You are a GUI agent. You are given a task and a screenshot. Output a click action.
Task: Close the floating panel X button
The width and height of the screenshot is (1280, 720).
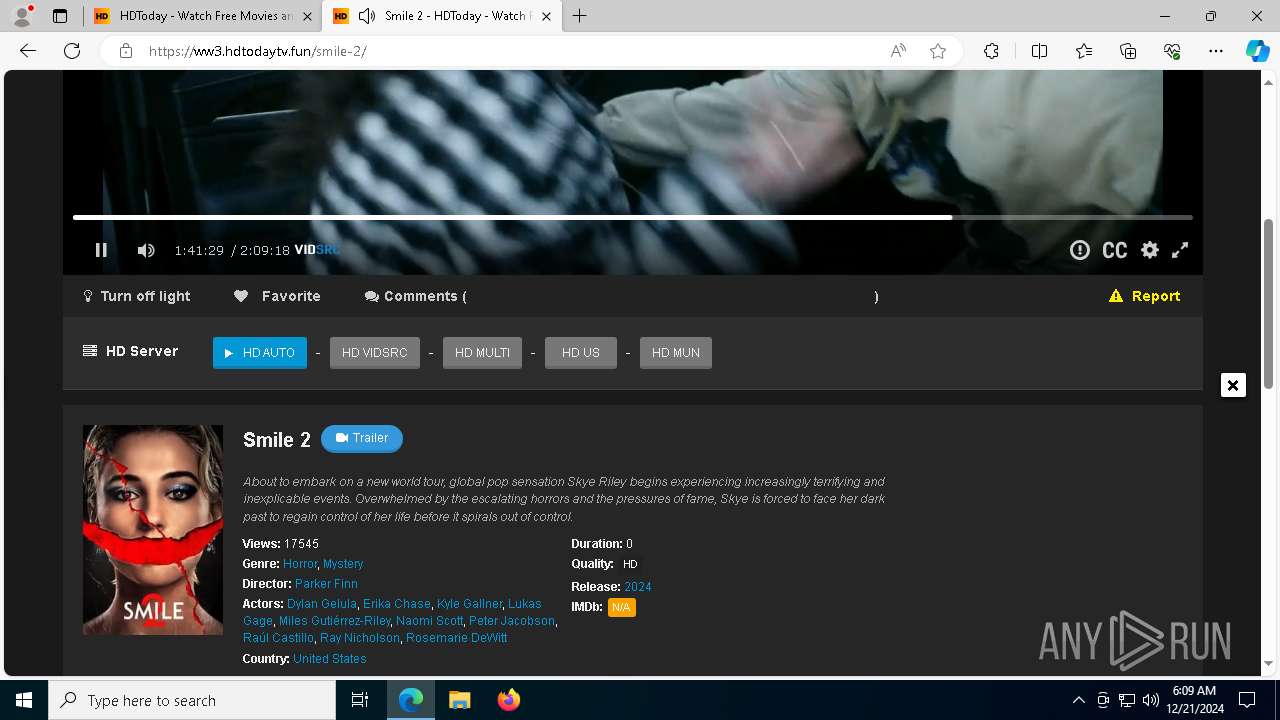tap(1233, 385)
